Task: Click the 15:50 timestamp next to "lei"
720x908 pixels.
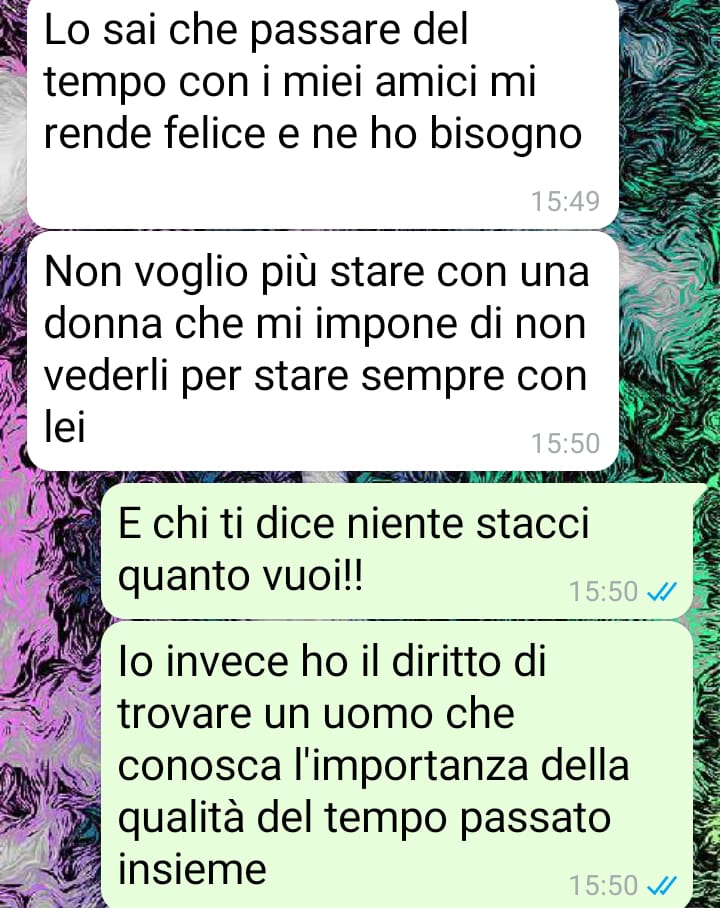Action: (x=565, y=444)
